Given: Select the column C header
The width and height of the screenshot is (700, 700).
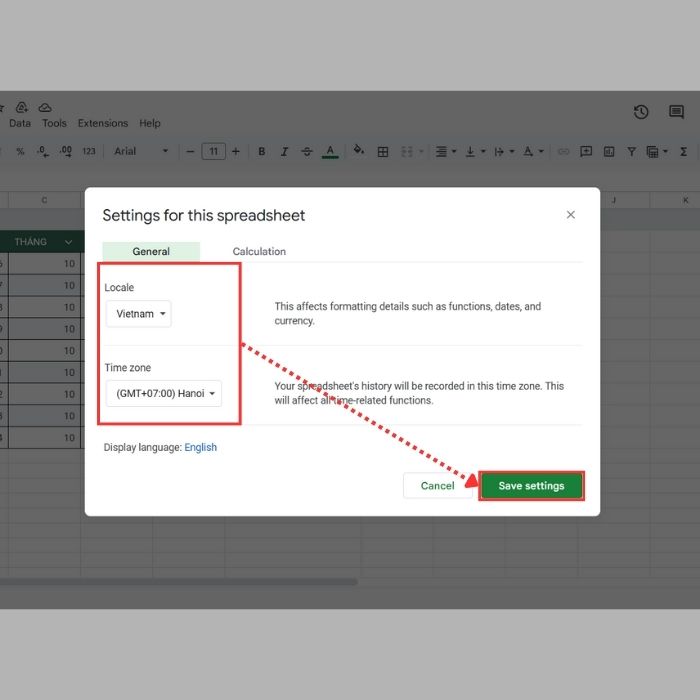Looking at the screenshot, I should [44, 200].
